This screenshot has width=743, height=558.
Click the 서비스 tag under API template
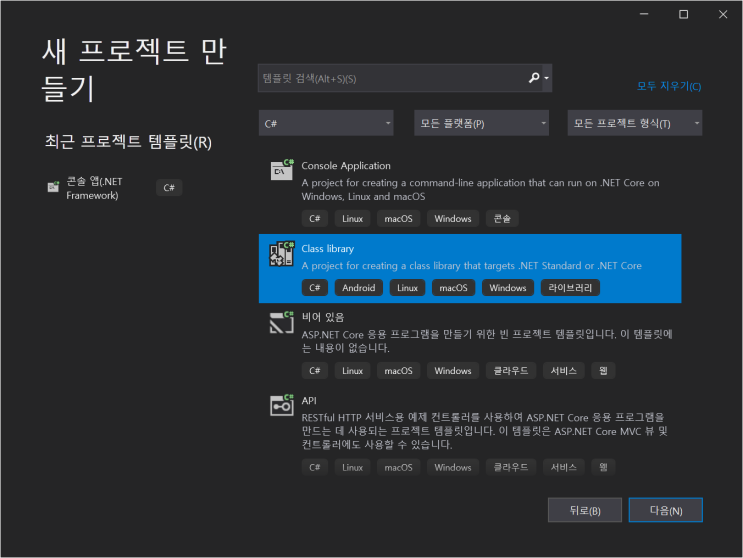[563, 467]
